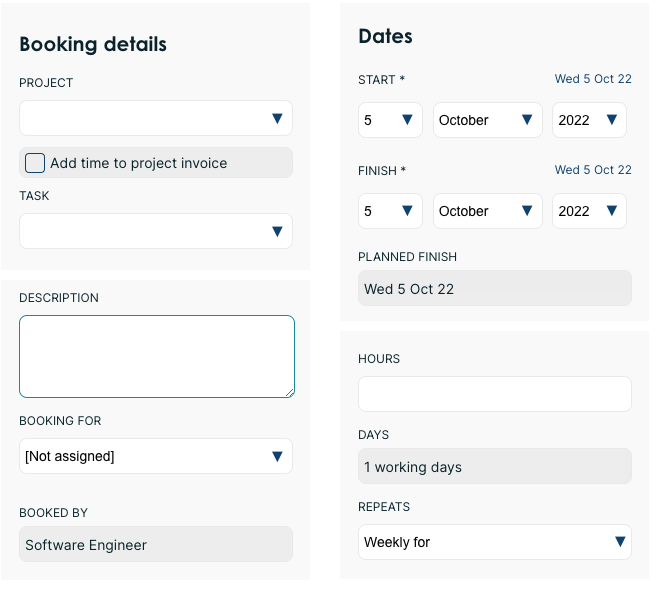Viewport: 660px width, 594px height.
Task: Open the Repeats Weekly for dropdown
Action: tap(494, 542)
